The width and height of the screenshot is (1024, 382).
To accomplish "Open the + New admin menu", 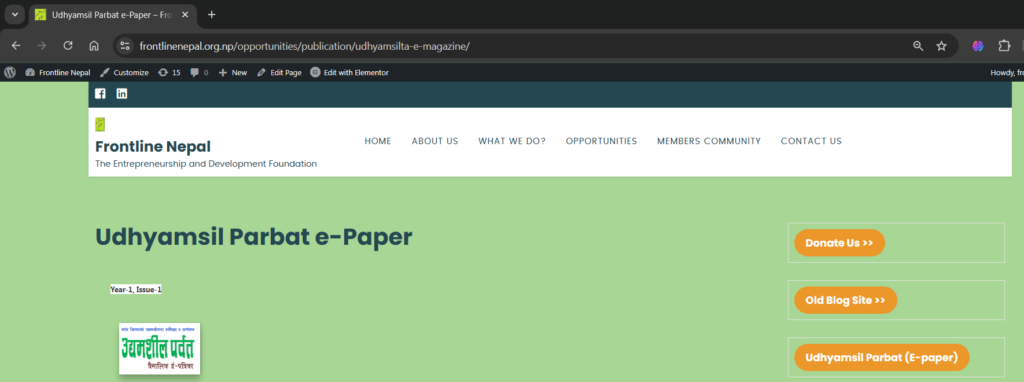I will tap(232, 72).
